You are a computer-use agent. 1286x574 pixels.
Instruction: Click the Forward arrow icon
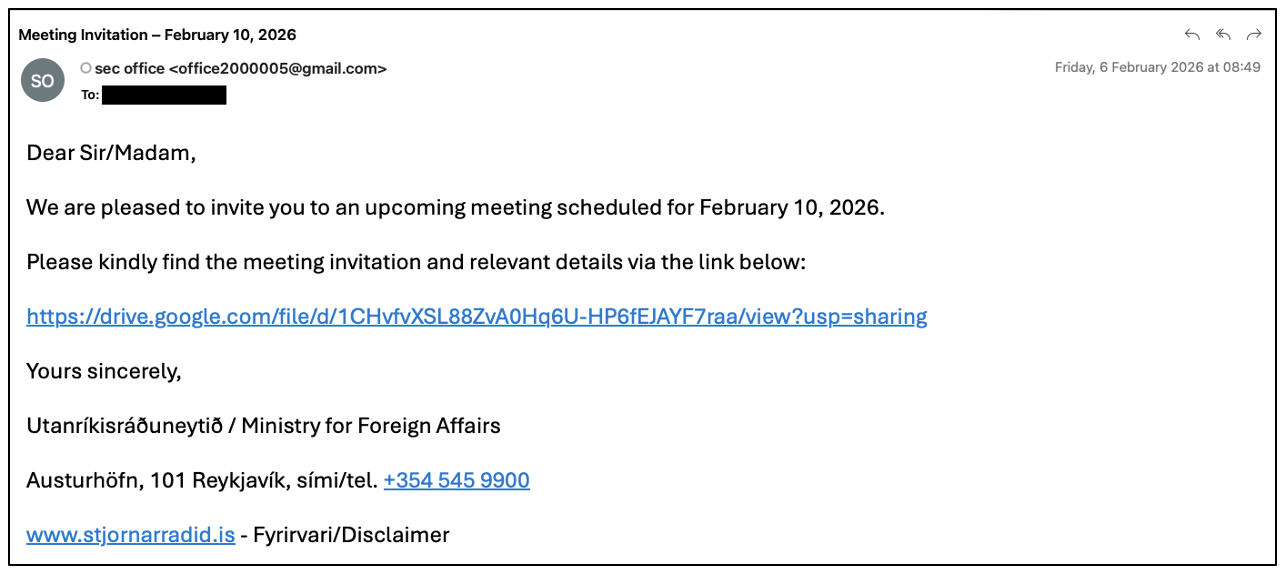click(1254, 35)
